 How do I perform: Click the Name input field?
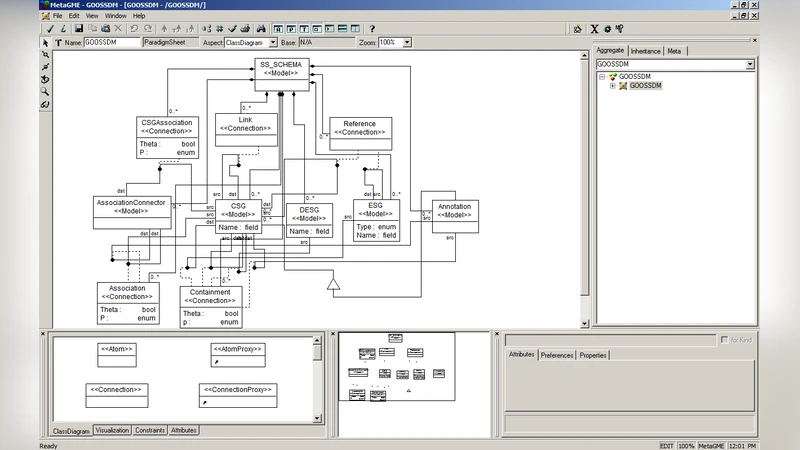[110, 43]
